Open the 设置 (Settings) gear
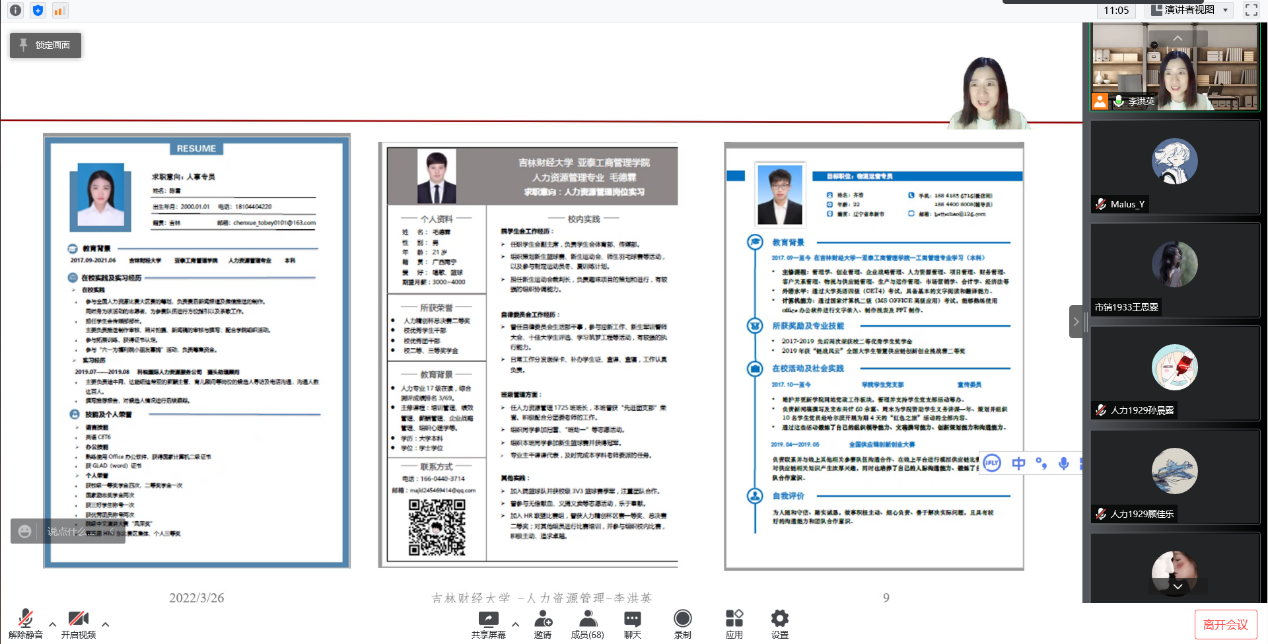 [x=779, y=625]
